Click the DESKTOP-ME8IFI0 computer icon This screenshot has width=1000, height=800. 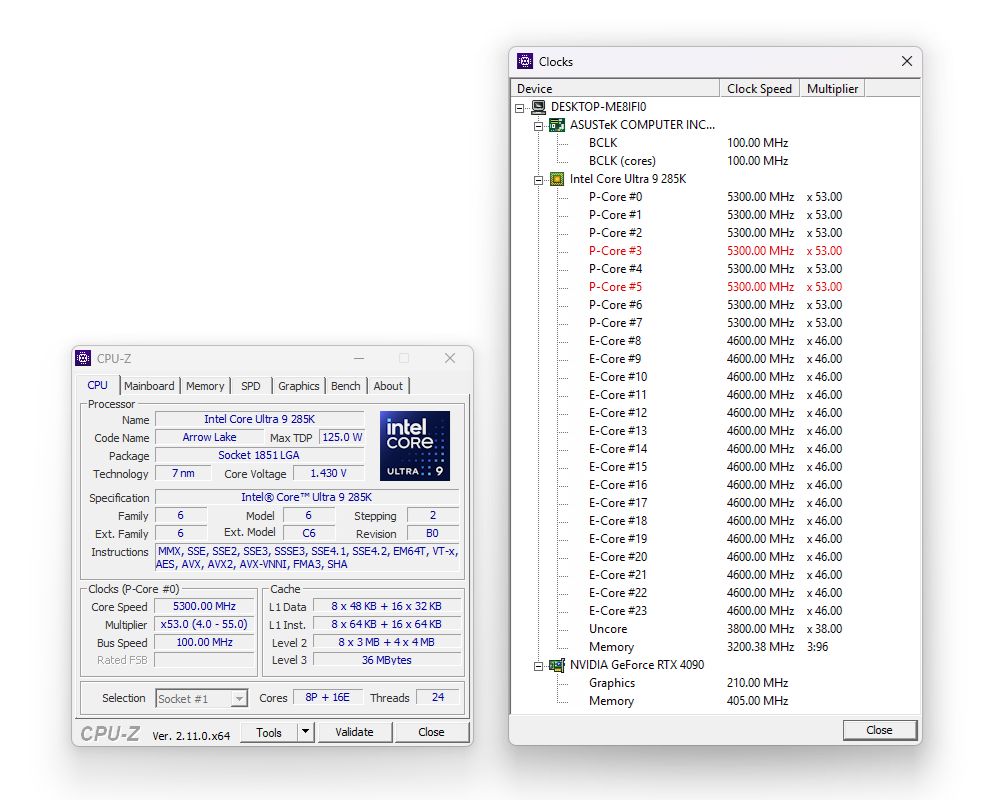pos(538,107)
